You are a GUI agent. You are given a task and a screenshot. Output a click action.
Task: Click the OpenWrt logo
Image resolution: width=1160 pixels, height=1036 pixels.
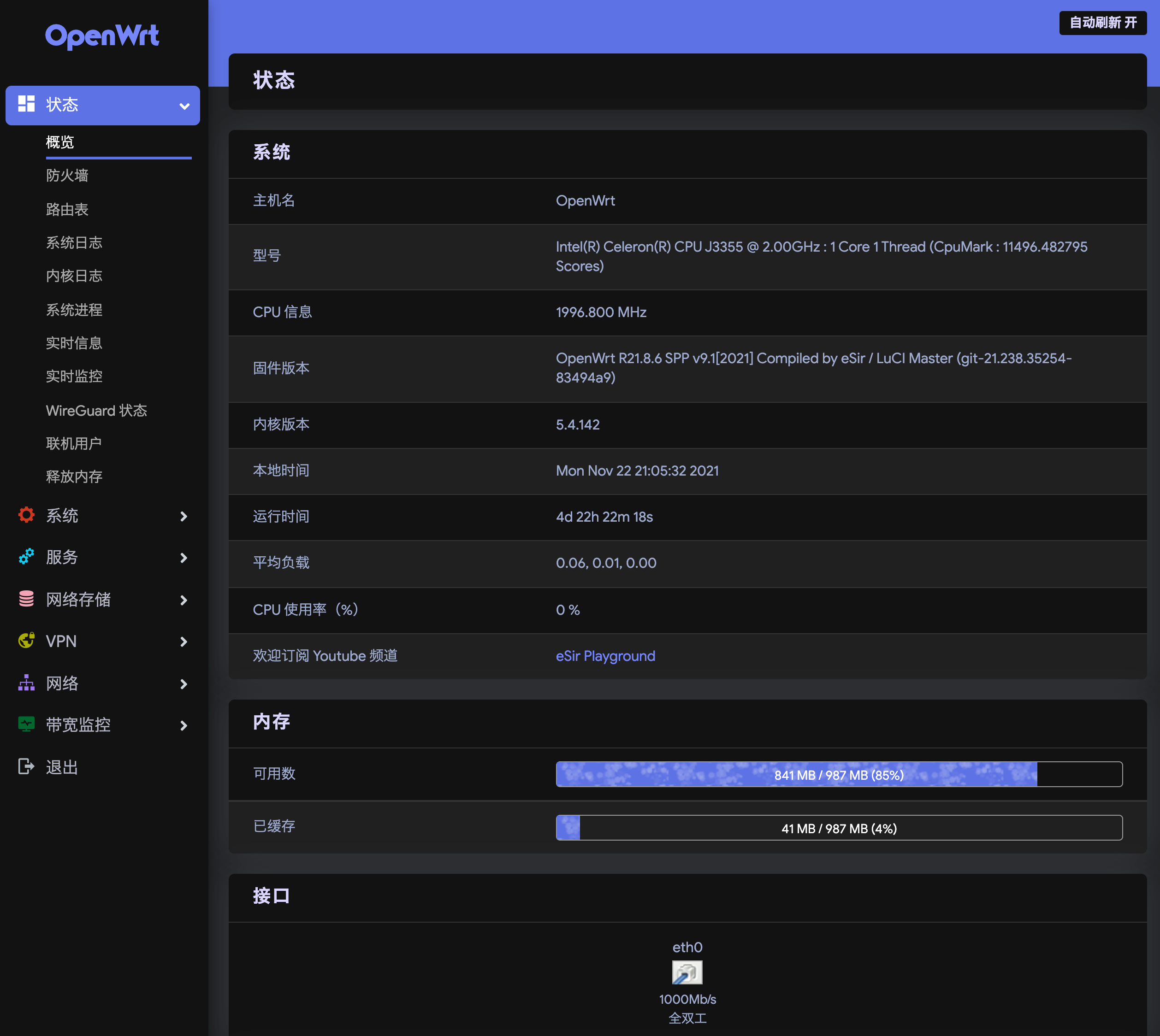click(102, 36)
